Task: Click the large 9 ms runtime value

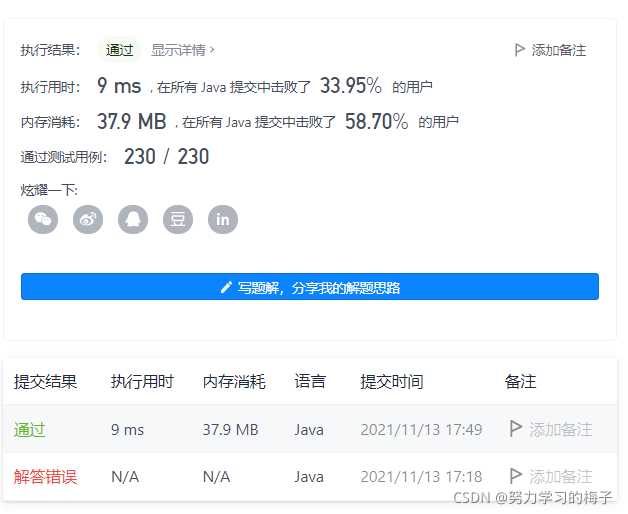Action: coord(119,86)
